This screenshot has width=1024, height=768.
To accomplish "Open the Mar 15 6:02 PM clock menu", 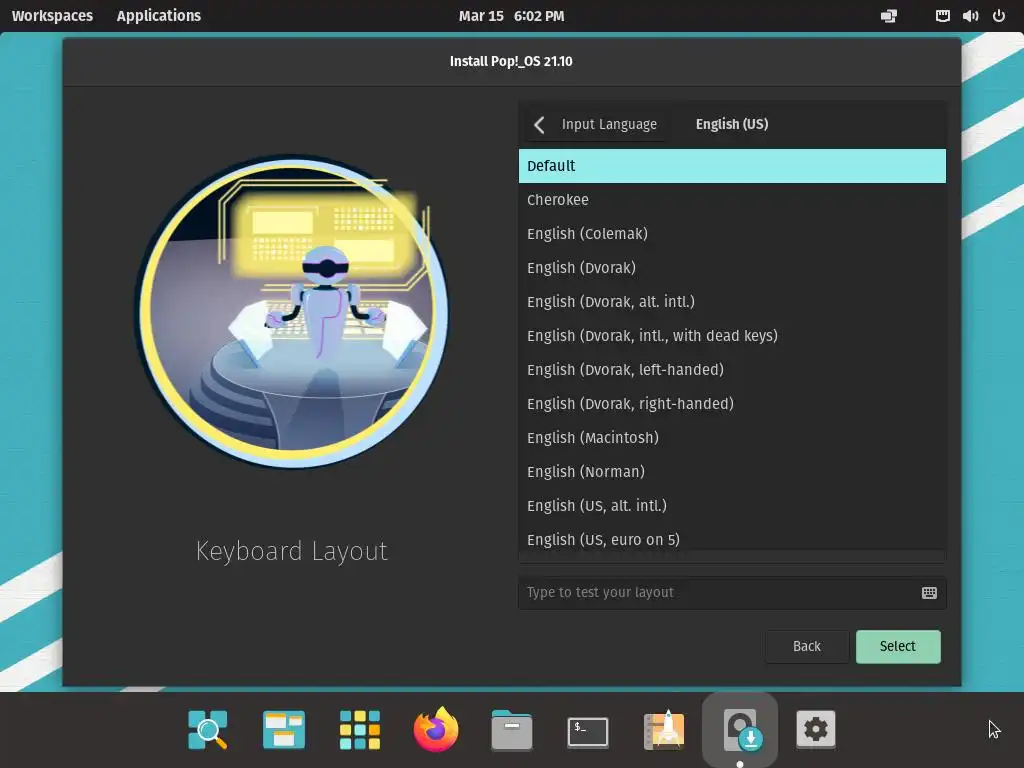I will tap(511, 16).
